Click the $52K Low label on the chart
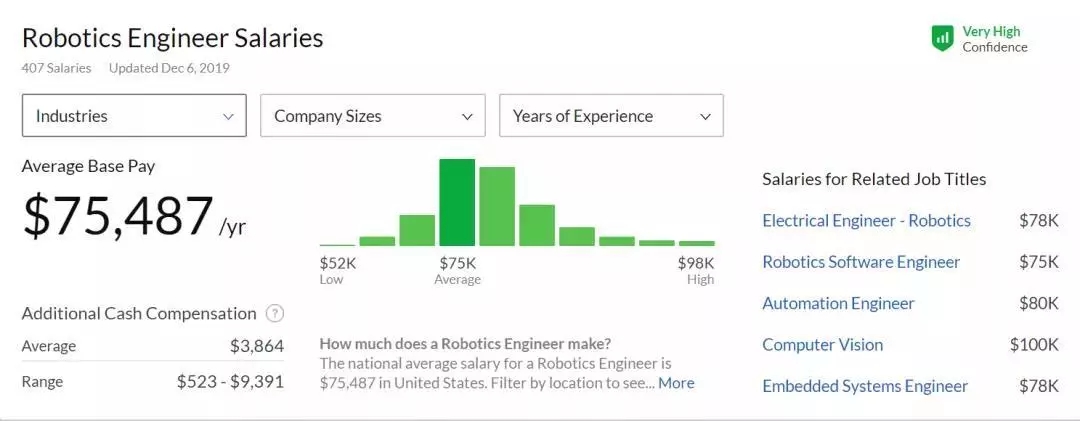 coord(336,270)
